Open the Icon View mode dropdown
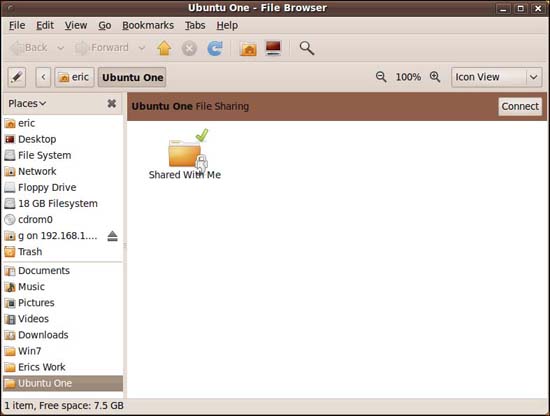Image resolution: width=550 pixels, height=416 pixels. [496, 77]
